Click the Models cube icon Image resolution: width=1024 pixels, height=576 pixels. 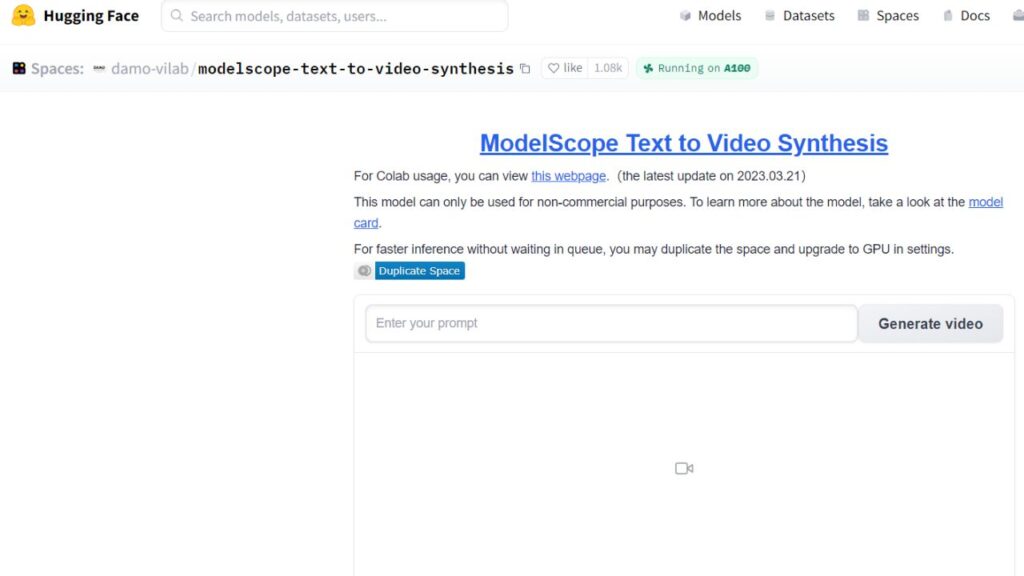click(685, 16)
